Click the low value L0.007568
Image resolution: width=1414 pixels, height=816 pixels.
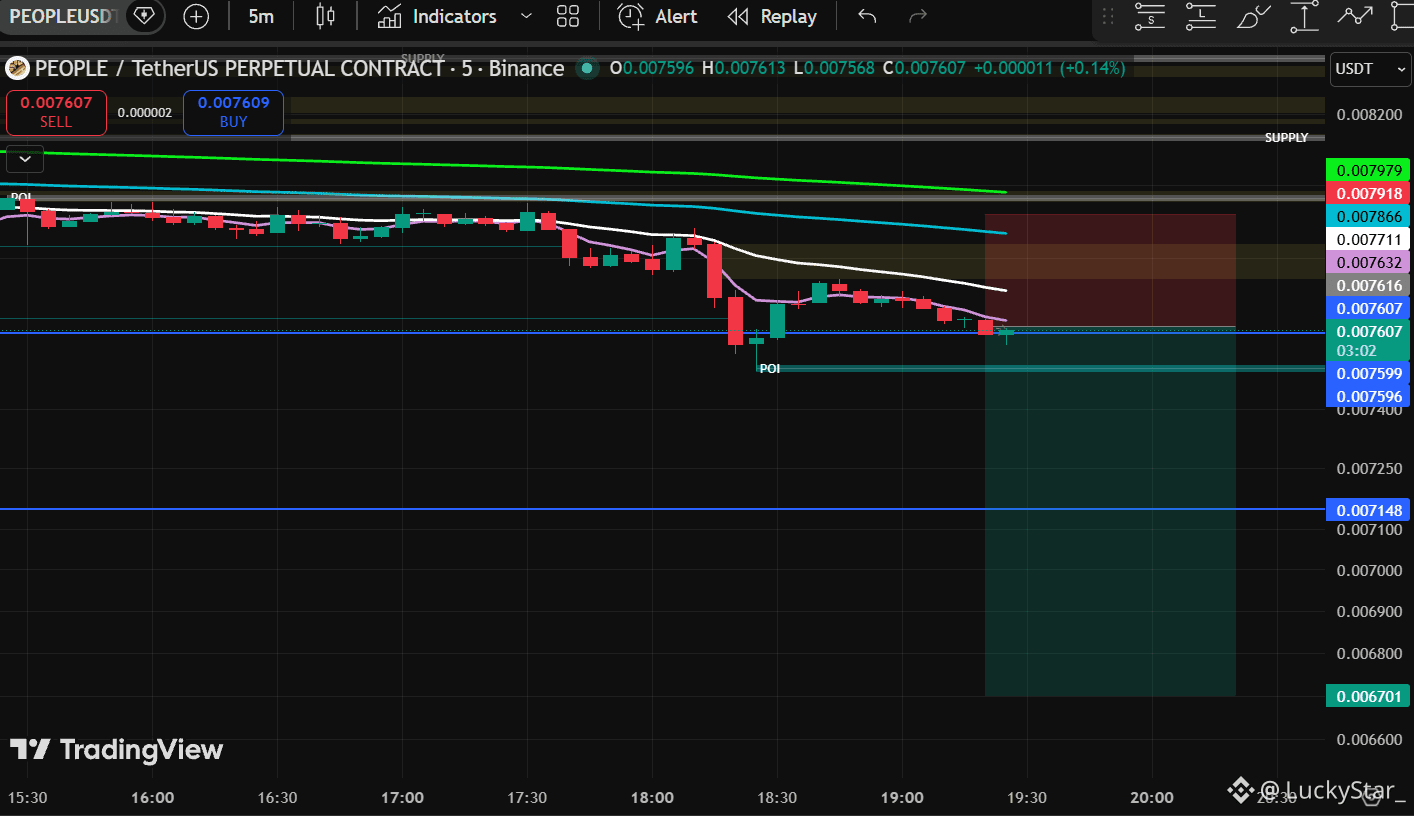click(x=832, y=68)
